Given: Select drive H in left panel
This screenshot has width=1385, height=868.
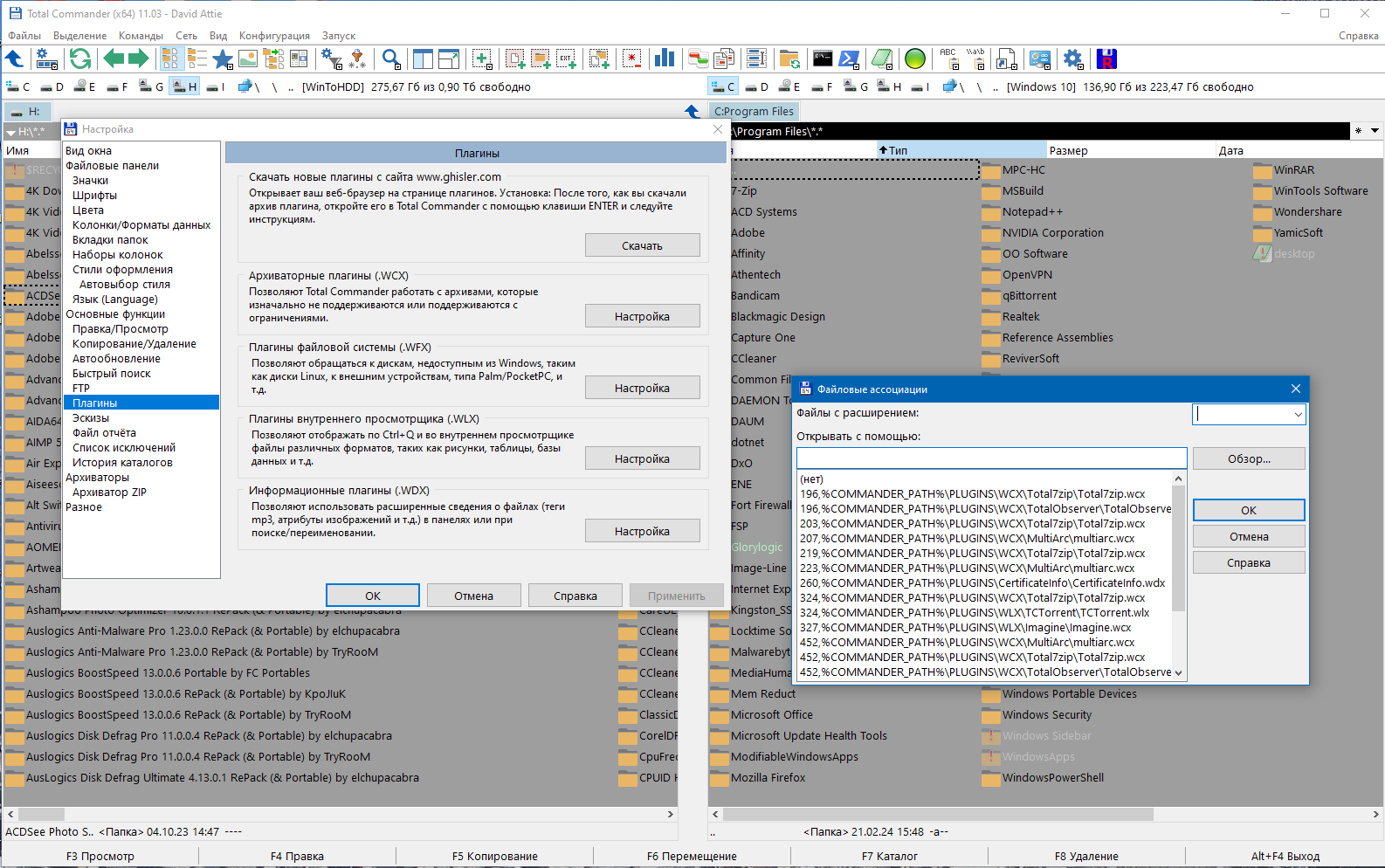Looking at the screenshot, I should click(x=184, y=86).
